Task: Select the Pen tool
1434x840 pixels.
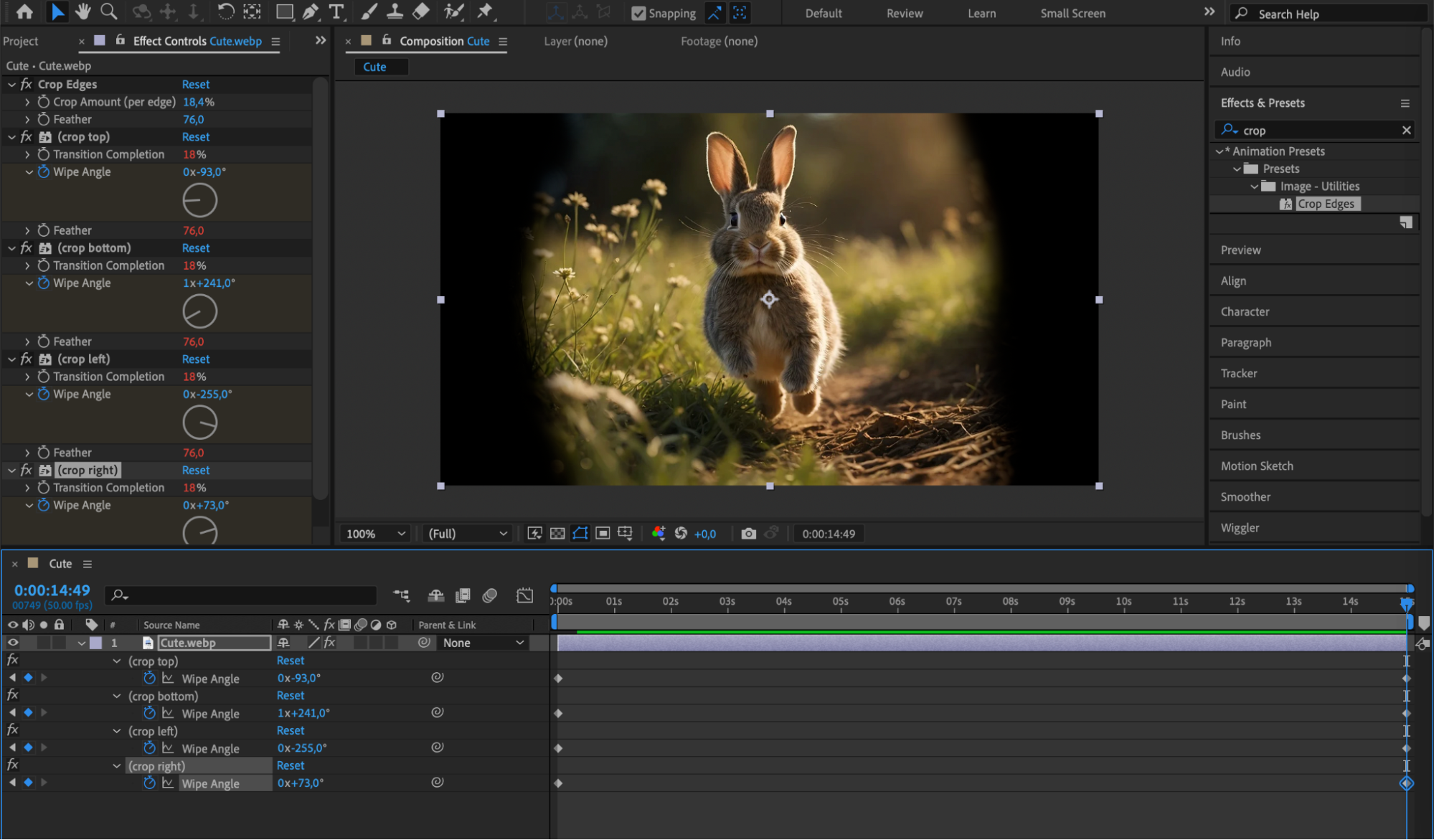Action: pos(311,11)
